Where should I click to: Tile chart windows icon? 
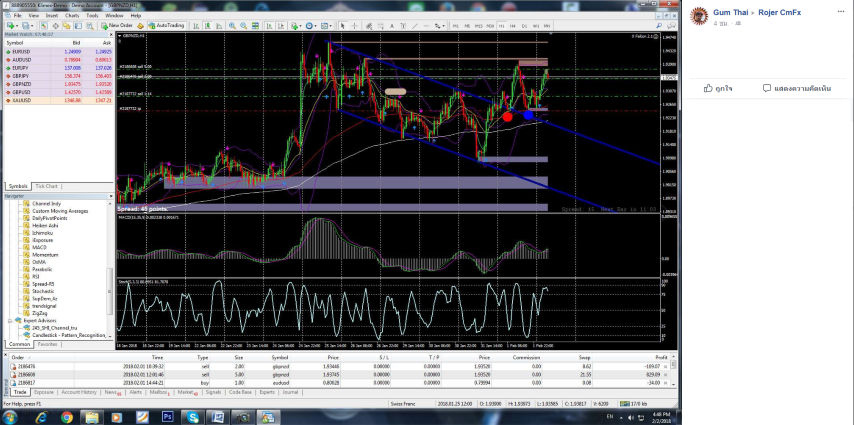[x=255, y=25]
